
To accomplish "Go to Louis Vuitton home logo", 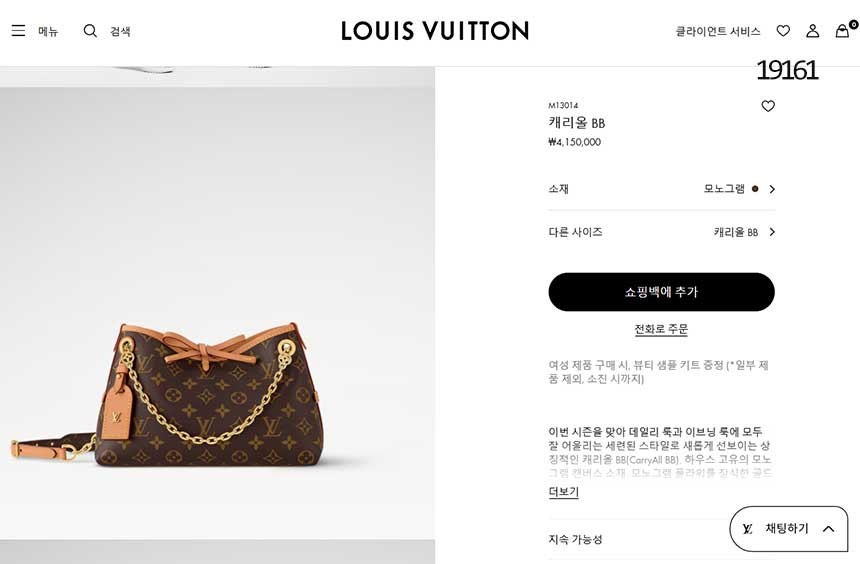I will point(435,31).
